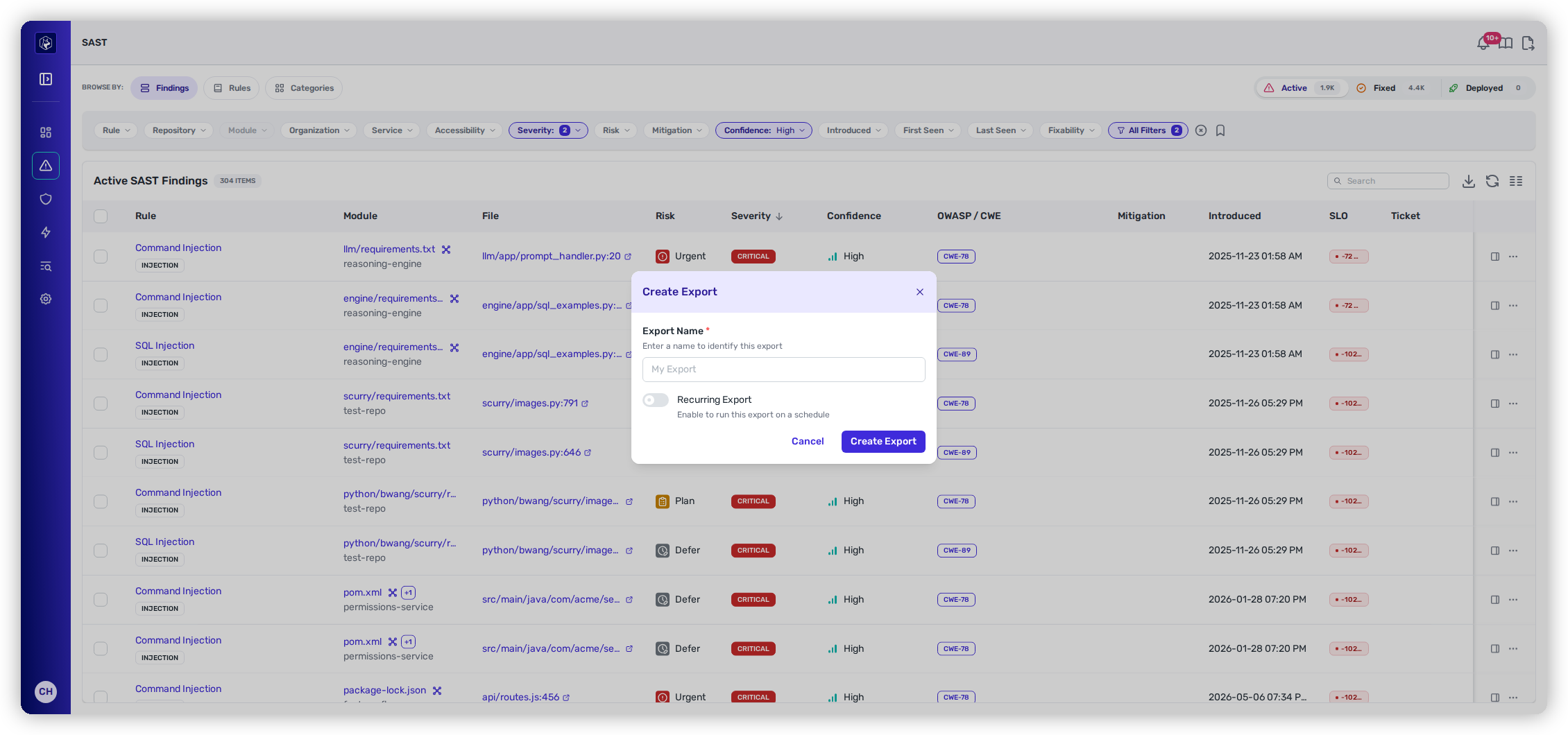Viewport: 1568px width, 735px height.
Task: Click the CH user avatar
Action: coord(46,691)
